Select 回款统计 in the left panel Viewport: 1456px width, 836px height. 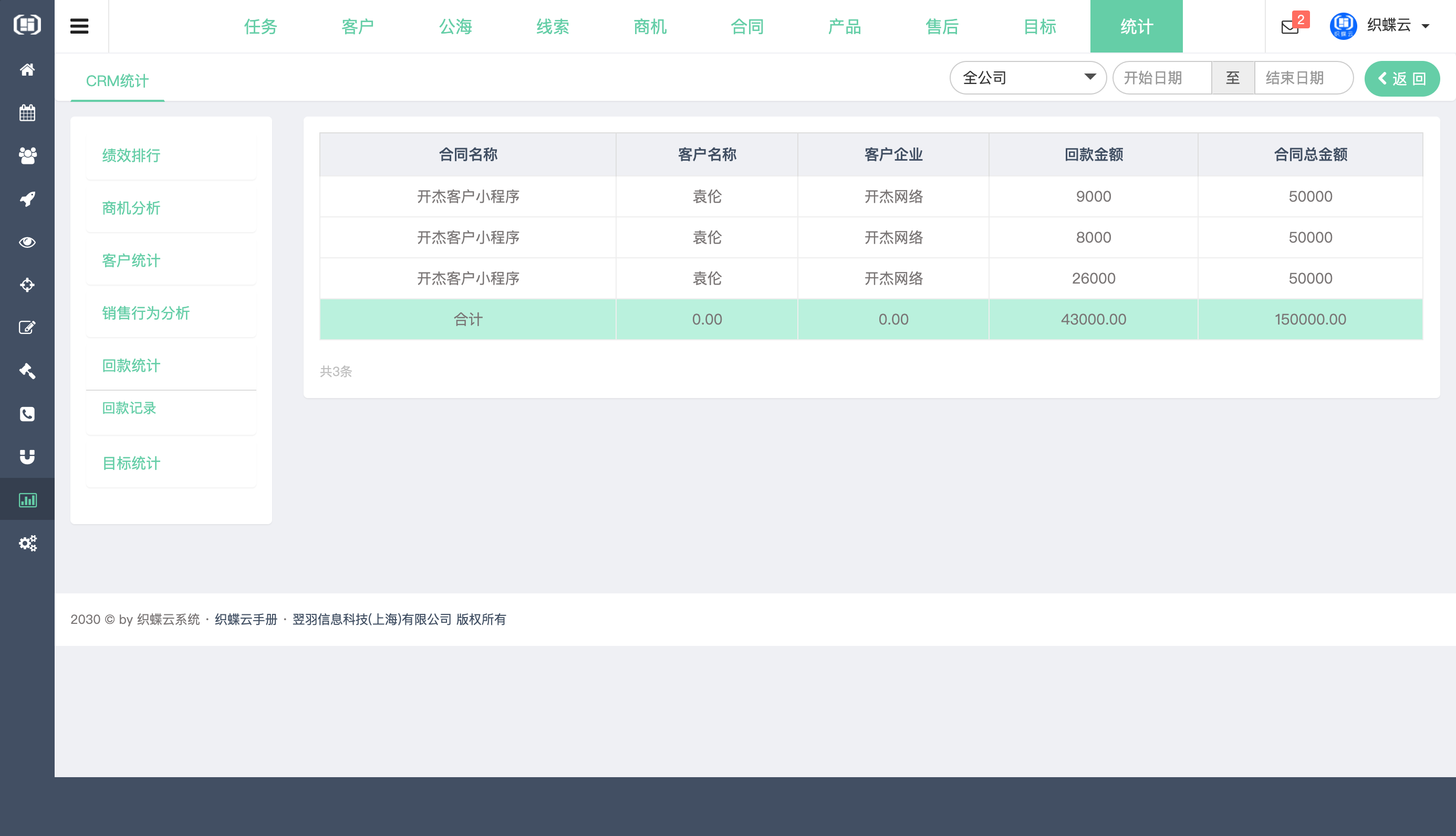(130, 365)
